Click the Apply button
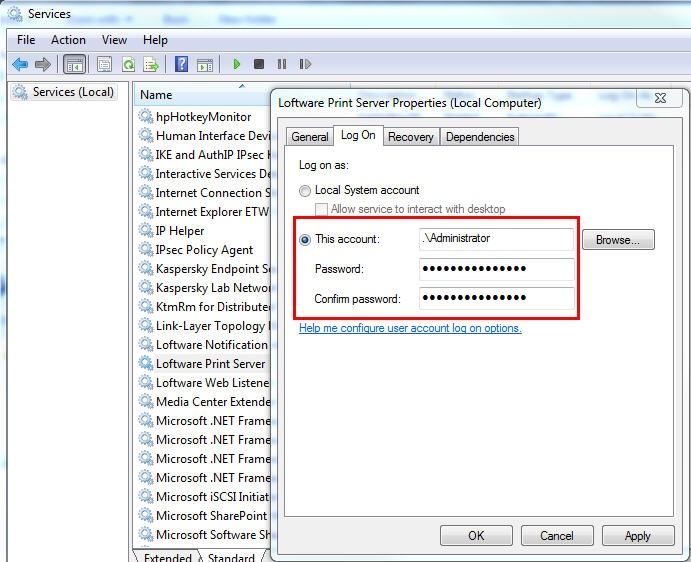The image size is (691, 562). pos(638,536)
